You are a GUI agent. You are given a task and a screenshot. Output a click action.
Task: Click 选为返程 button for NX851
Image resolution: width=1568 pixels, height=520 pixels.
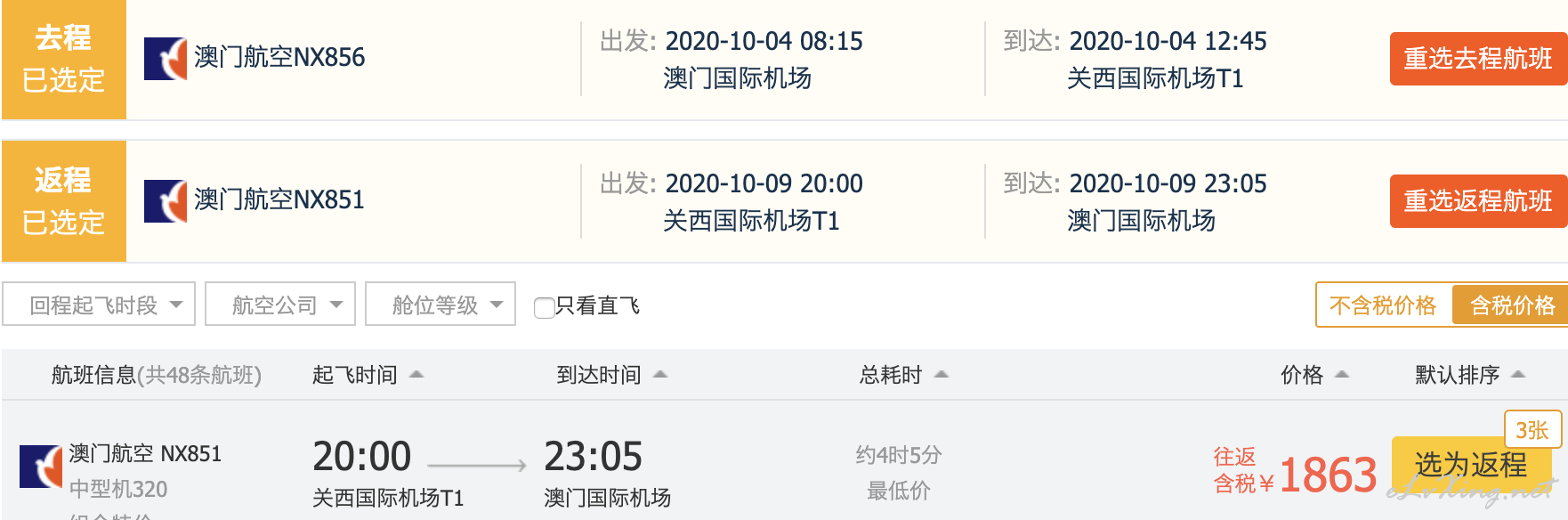[x=1471, y=465]
